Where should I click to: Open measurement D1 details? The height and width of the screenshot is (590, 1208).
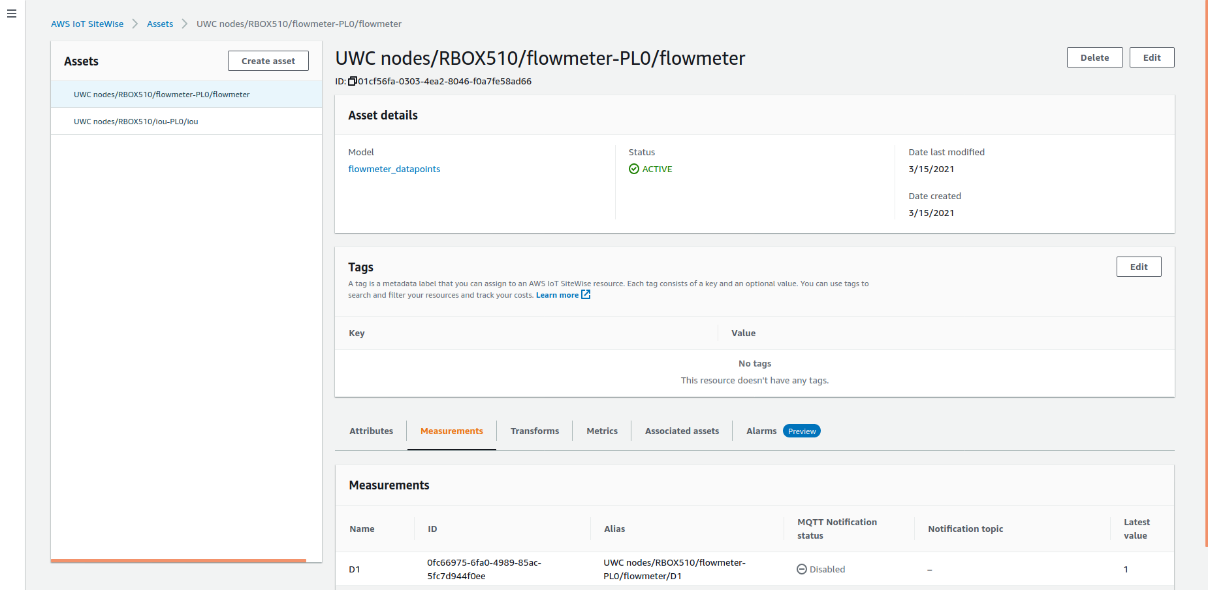354,568
